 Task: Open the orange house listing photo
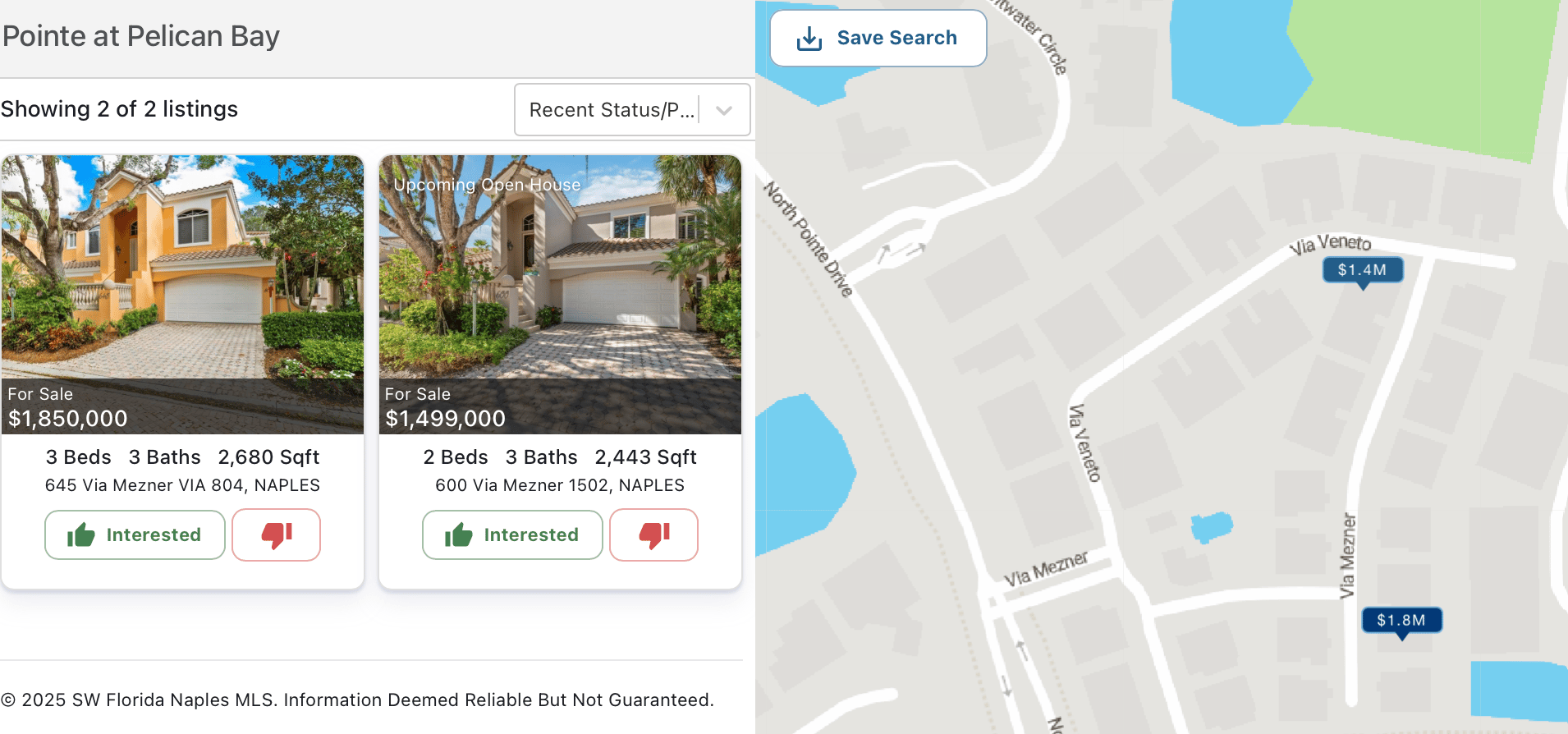pos(182,267)
